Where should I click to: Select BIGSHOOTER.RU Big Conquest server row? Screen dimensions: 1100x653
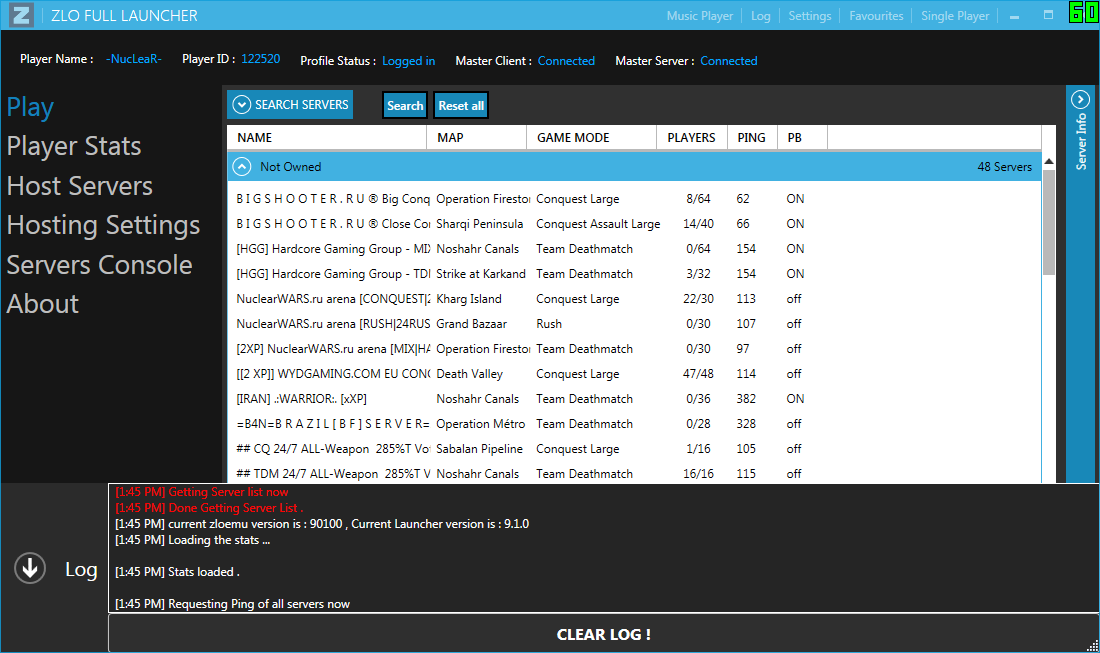[x=634, y=198]
